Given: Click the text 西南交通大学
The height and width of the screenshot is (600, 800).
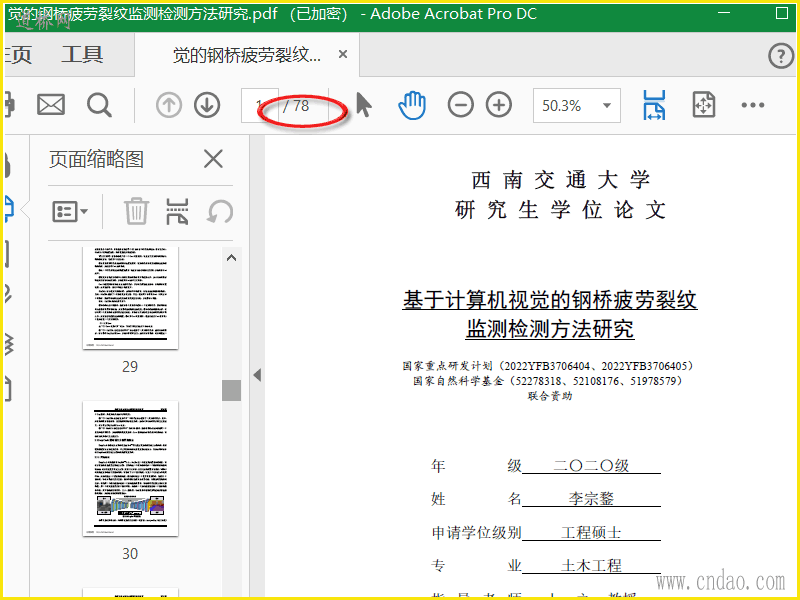Looking at the screenshot, I should coord(560,180).
